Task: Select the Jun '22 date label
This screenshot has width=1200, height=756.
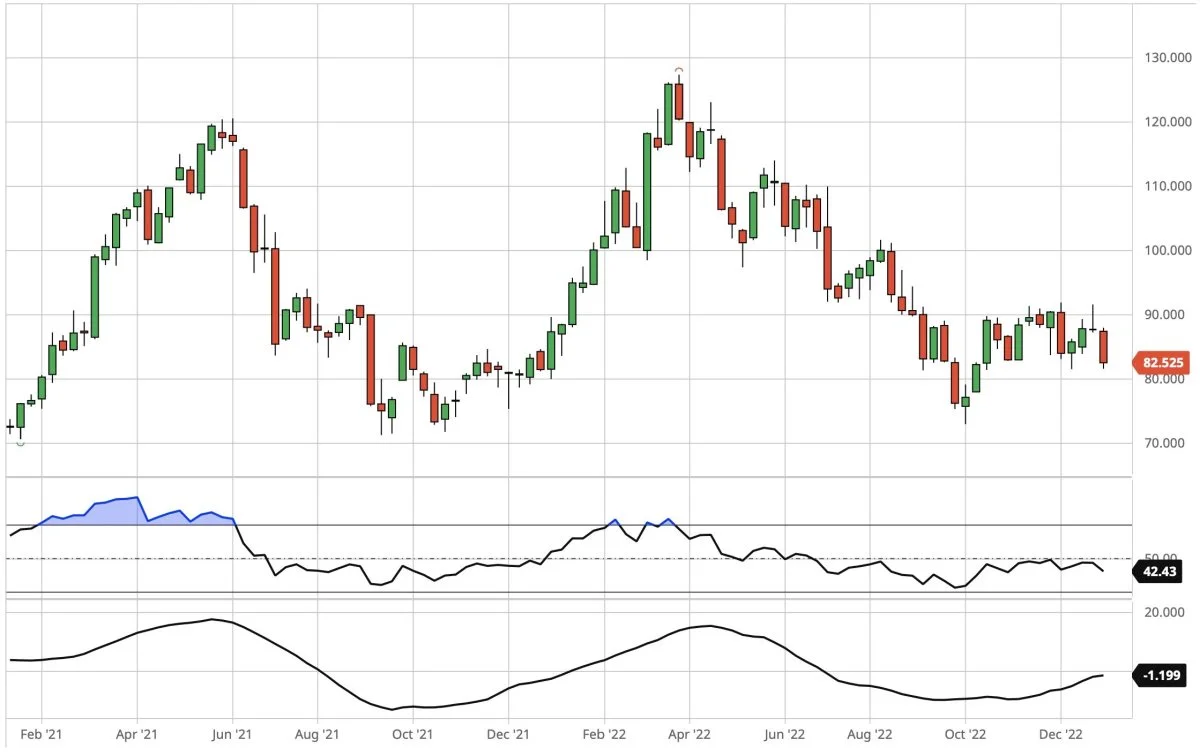Action: point(783,734)
